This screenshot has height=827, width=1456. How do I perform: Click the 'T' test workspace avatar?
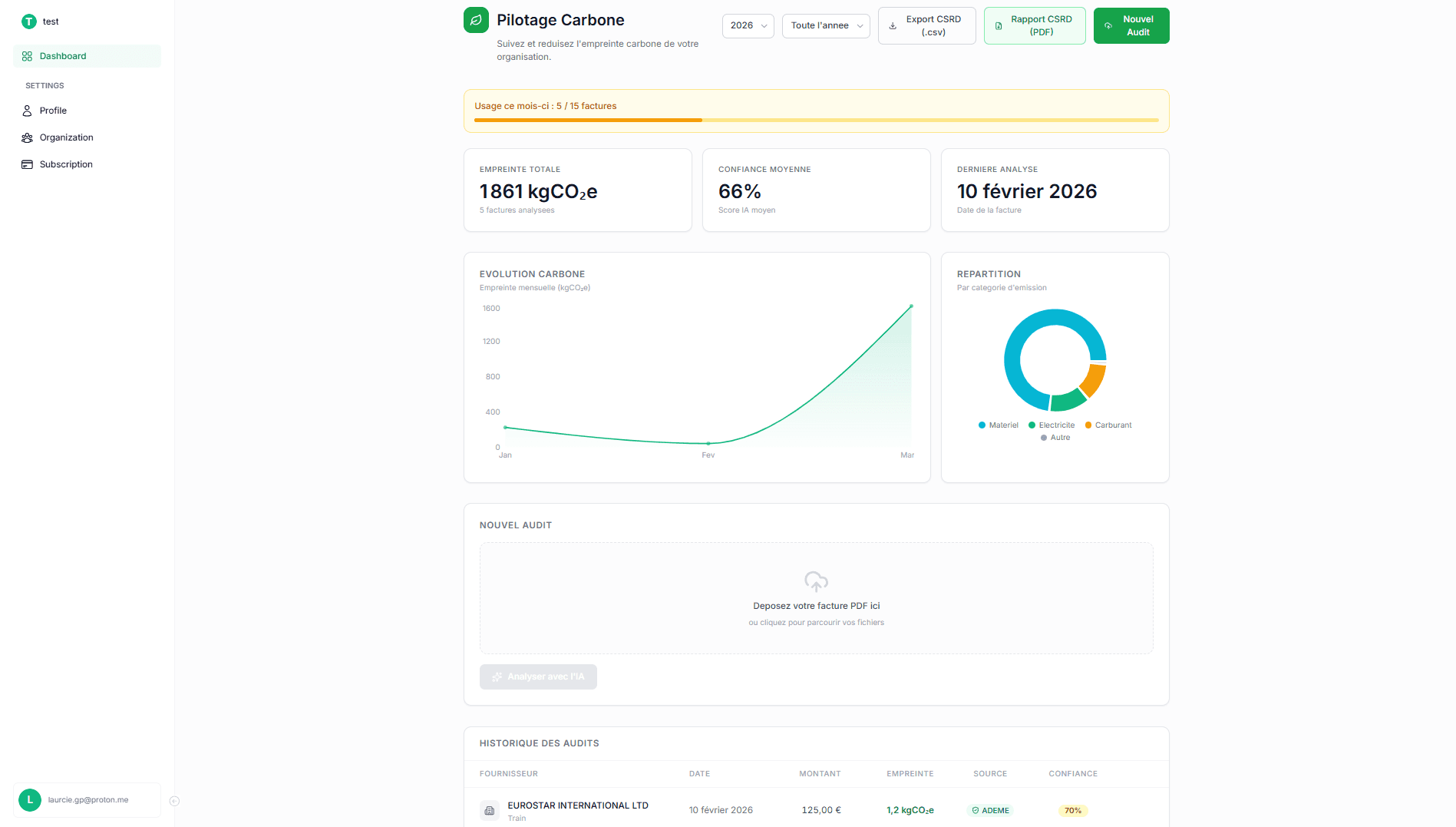29,22
